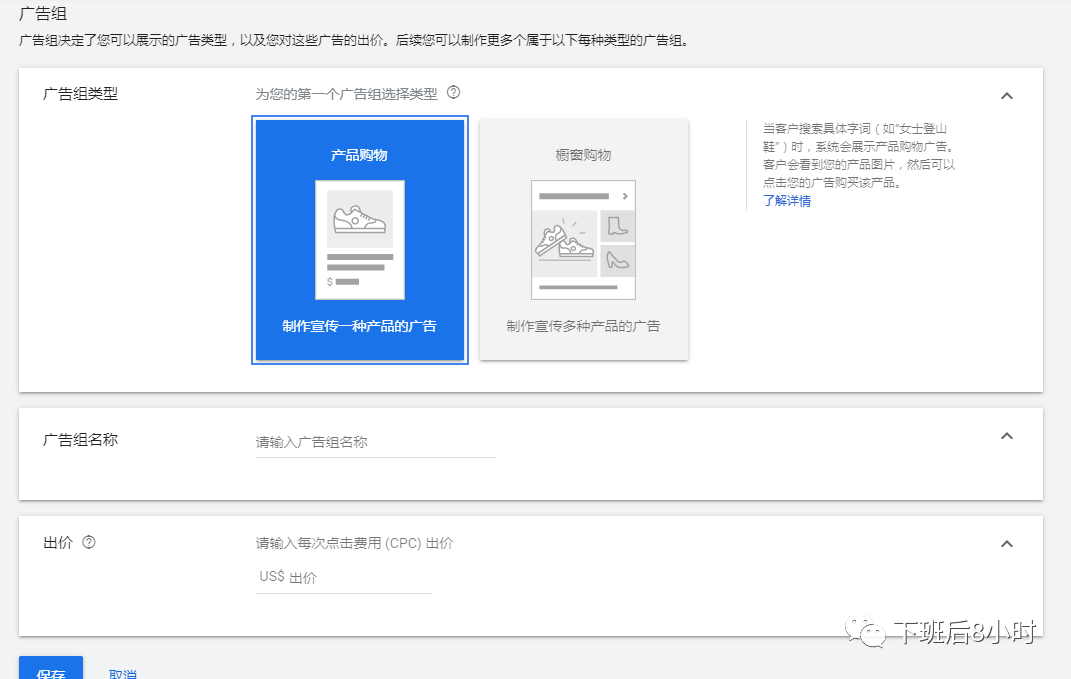Click the 保存 button
This screenshot has height=679, width=1071.
click(50, 671)
